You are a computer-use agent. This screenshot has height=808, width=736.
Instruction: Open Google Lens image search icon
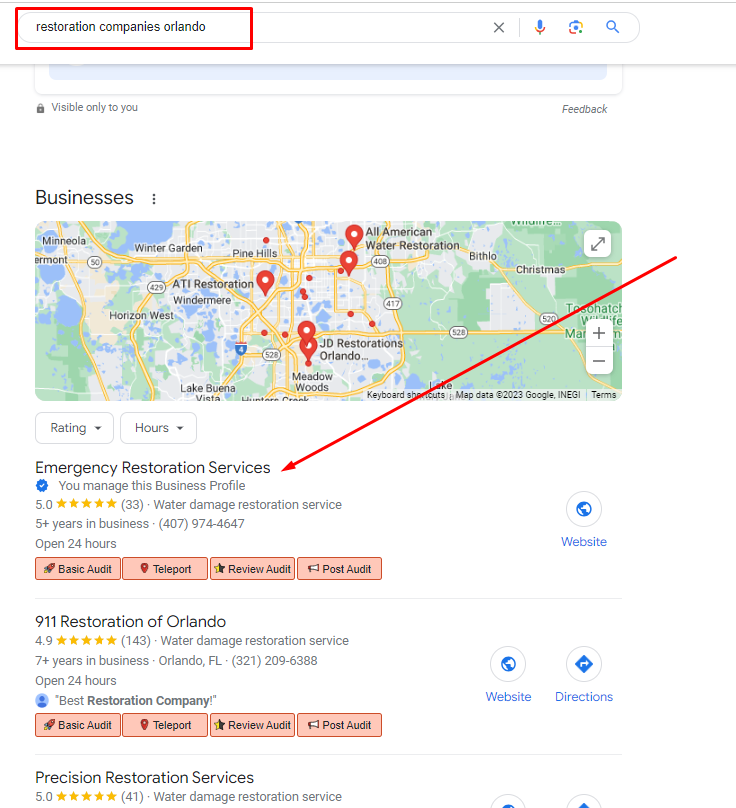tap(576, 27)
